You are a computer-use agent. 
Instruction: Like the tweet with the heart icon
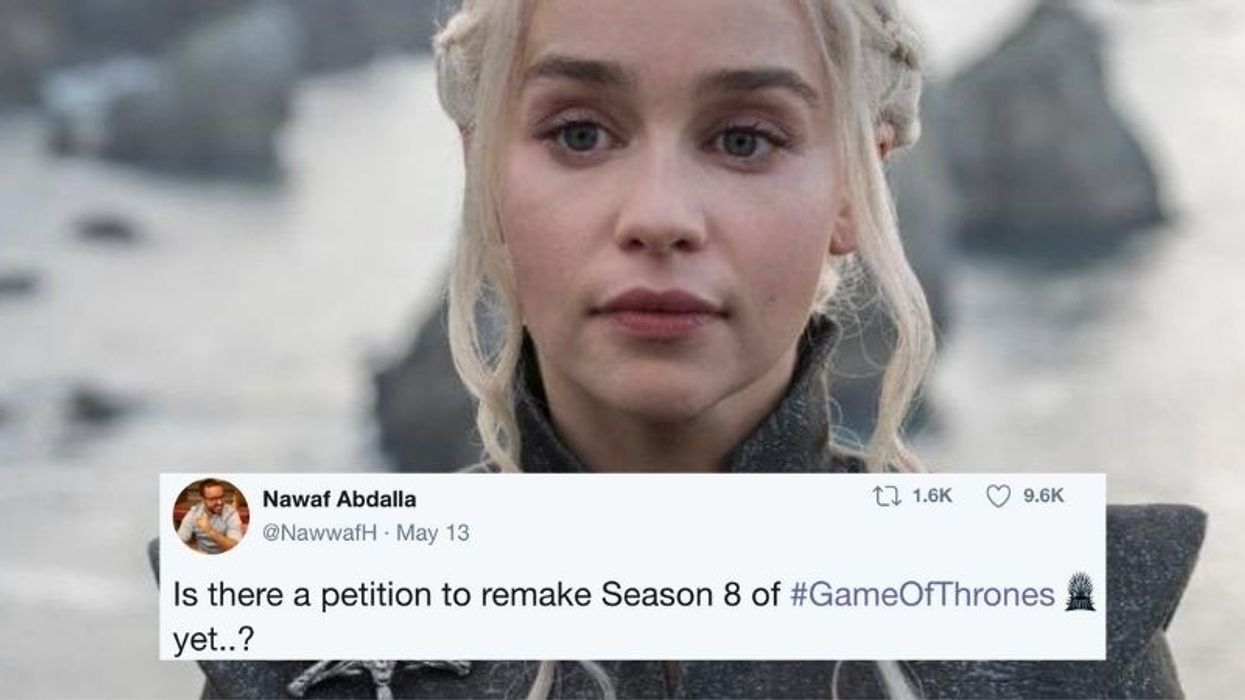click(x=998, y=495)
